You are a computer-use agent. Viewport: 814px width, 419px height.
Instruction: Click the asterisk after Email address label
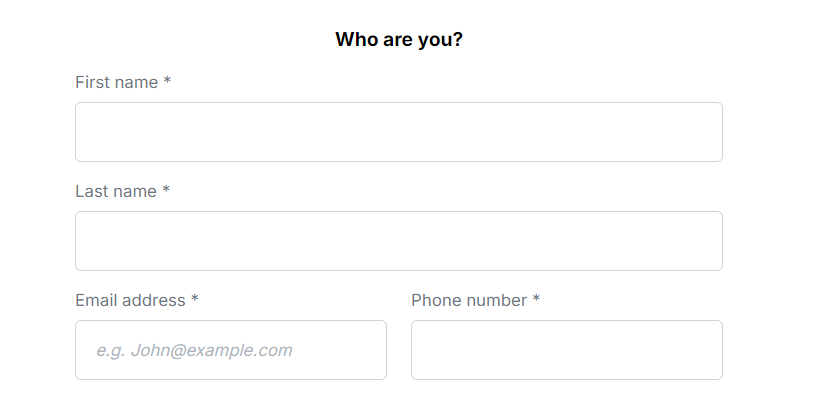pyautogui.click(x=195, y=300)
